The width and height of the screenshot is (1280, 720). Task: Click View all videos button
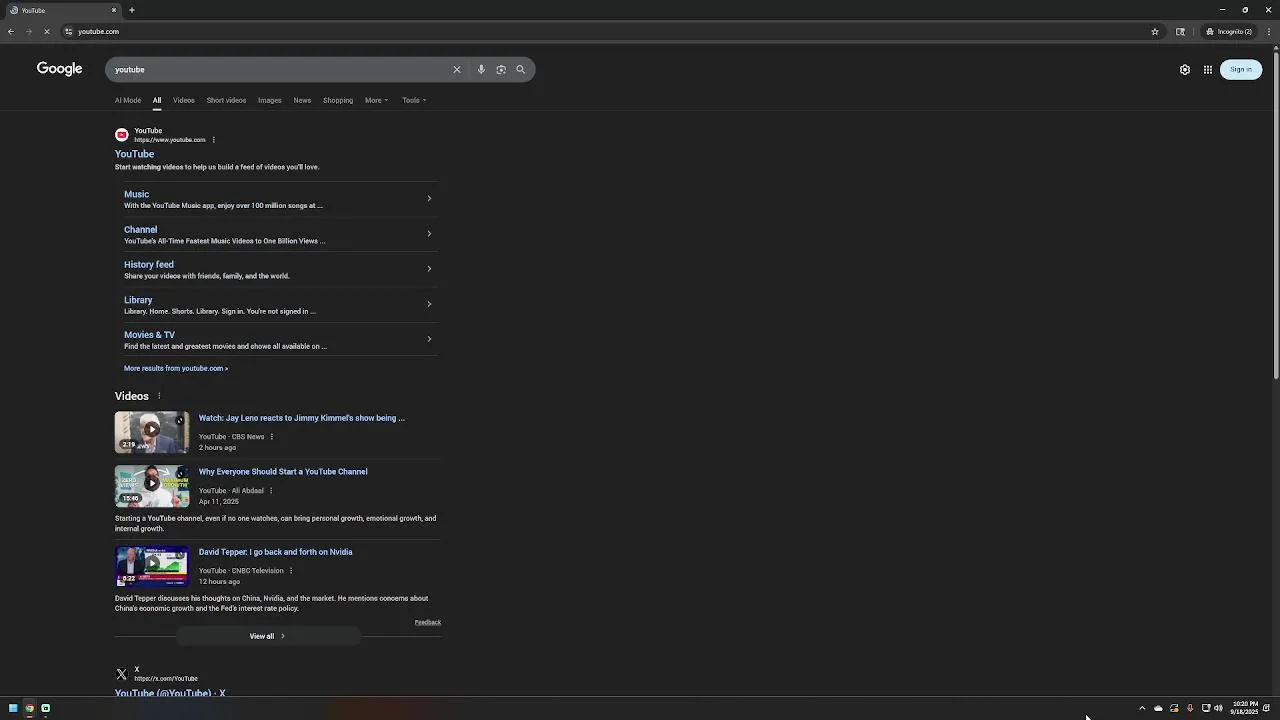tap(268, 636)
